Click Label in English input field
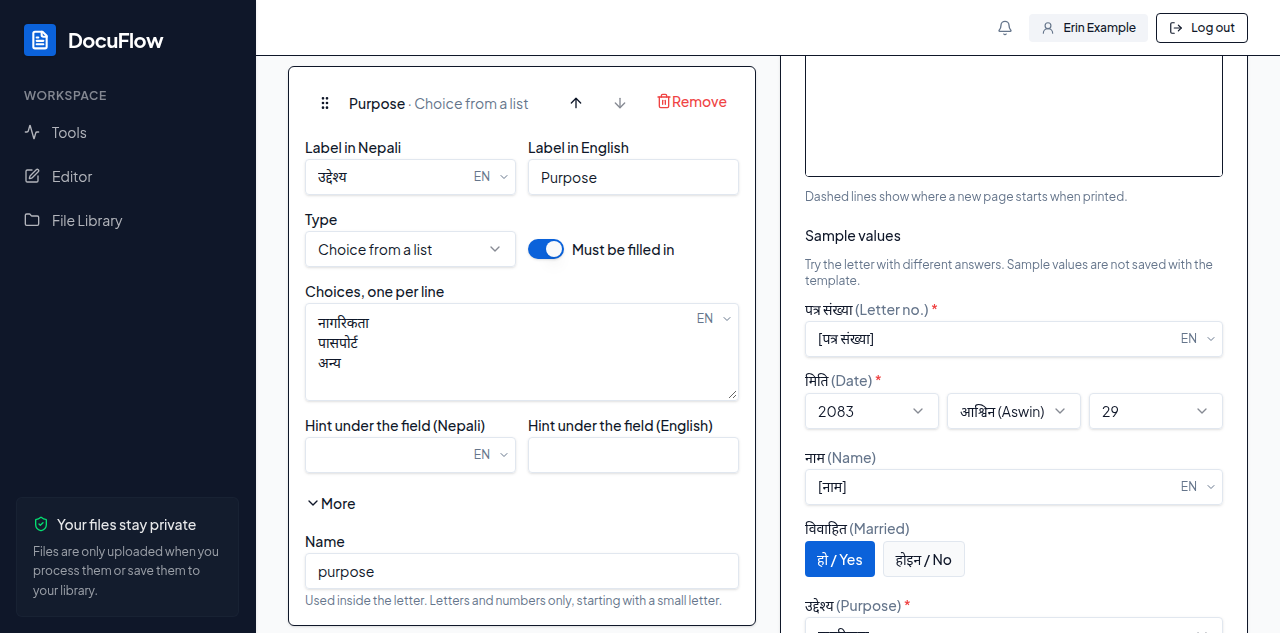1280x633 pixels. coord(633,177)
